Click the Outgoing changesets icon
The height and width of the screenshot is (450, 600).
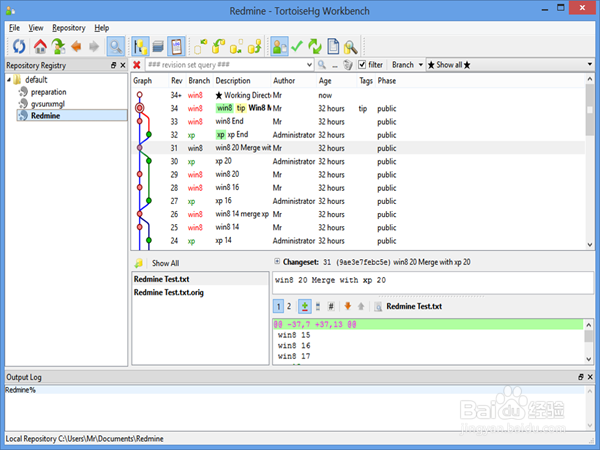[x=236, y=47]
